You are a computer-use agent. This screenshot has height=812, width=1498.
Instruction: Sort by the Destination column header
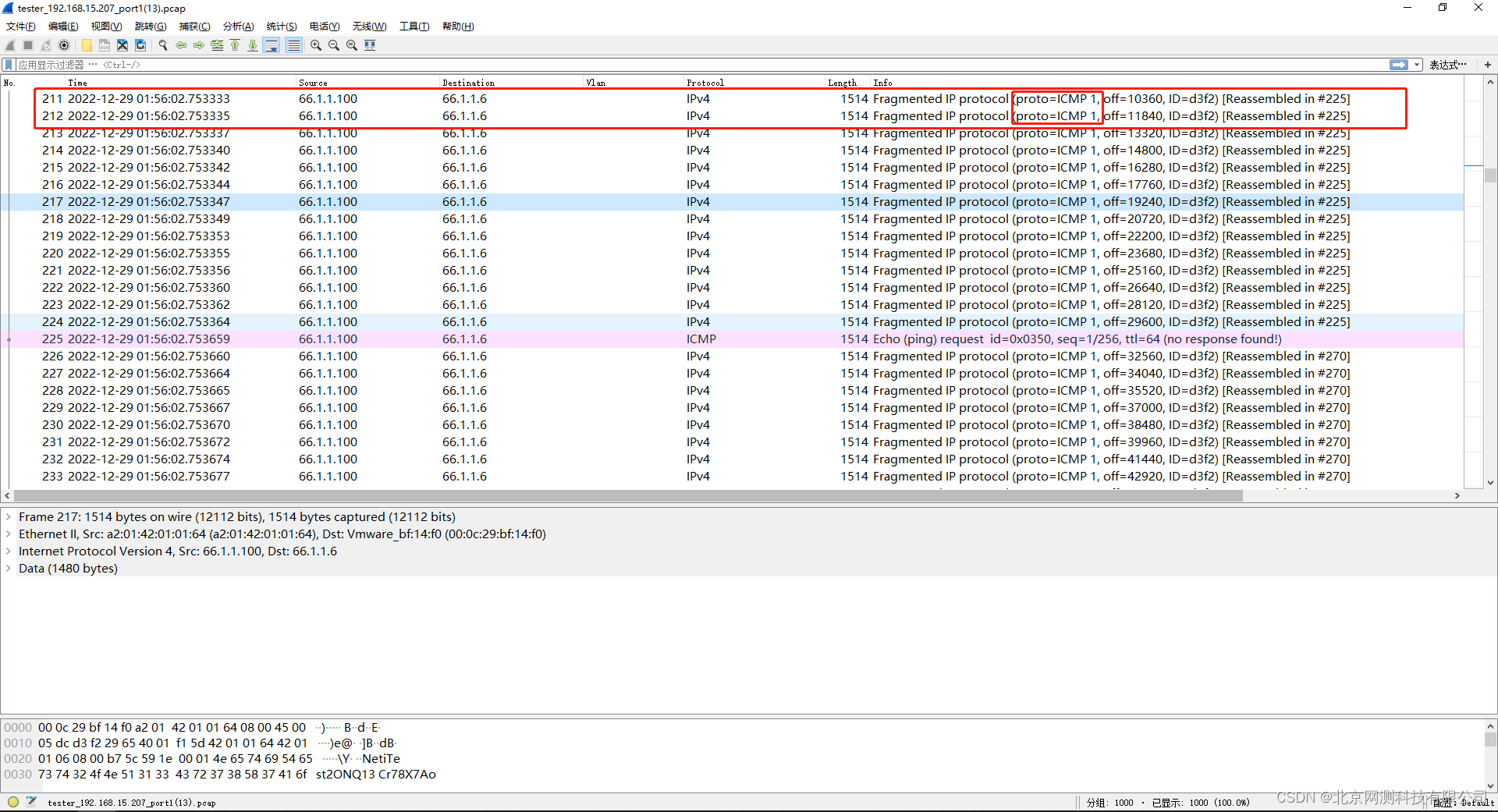512,83
